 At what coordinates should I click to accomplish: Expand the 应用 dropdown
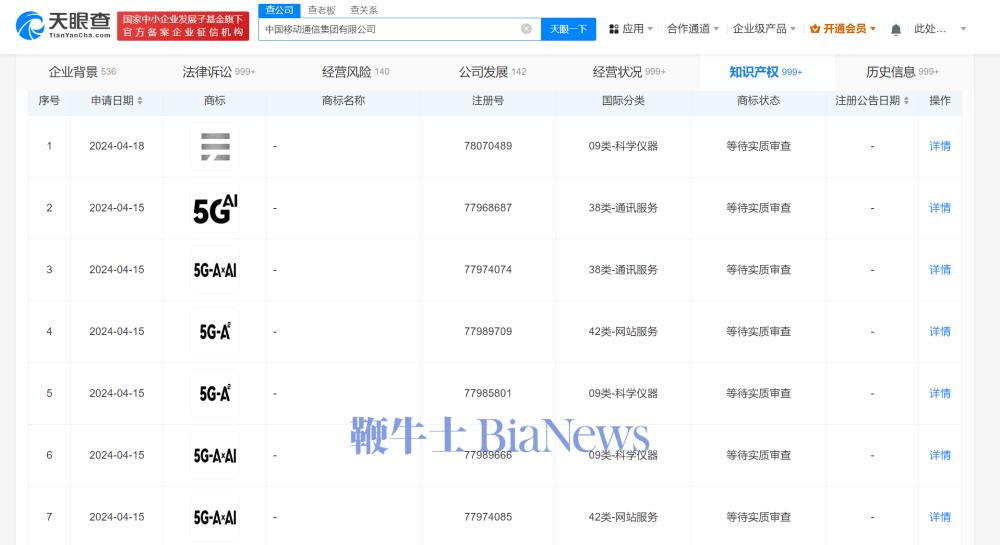coord(650,29)
